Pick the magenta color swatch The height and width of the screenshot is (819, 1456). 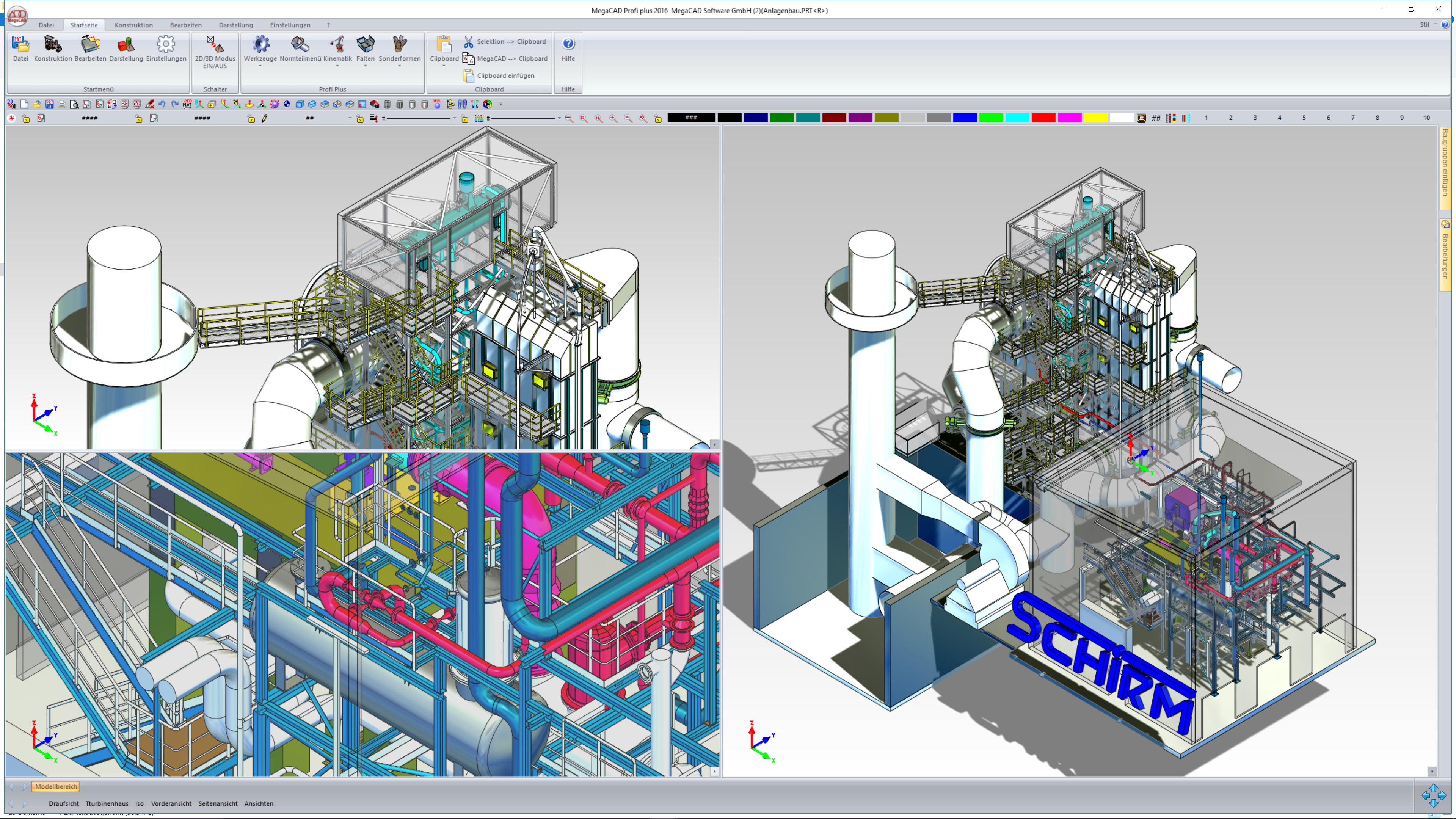(x=1069, y=118)
